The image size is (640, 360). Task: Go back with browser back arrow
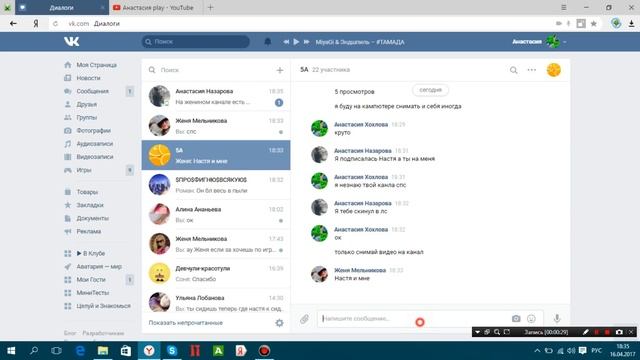pos(13,24)
